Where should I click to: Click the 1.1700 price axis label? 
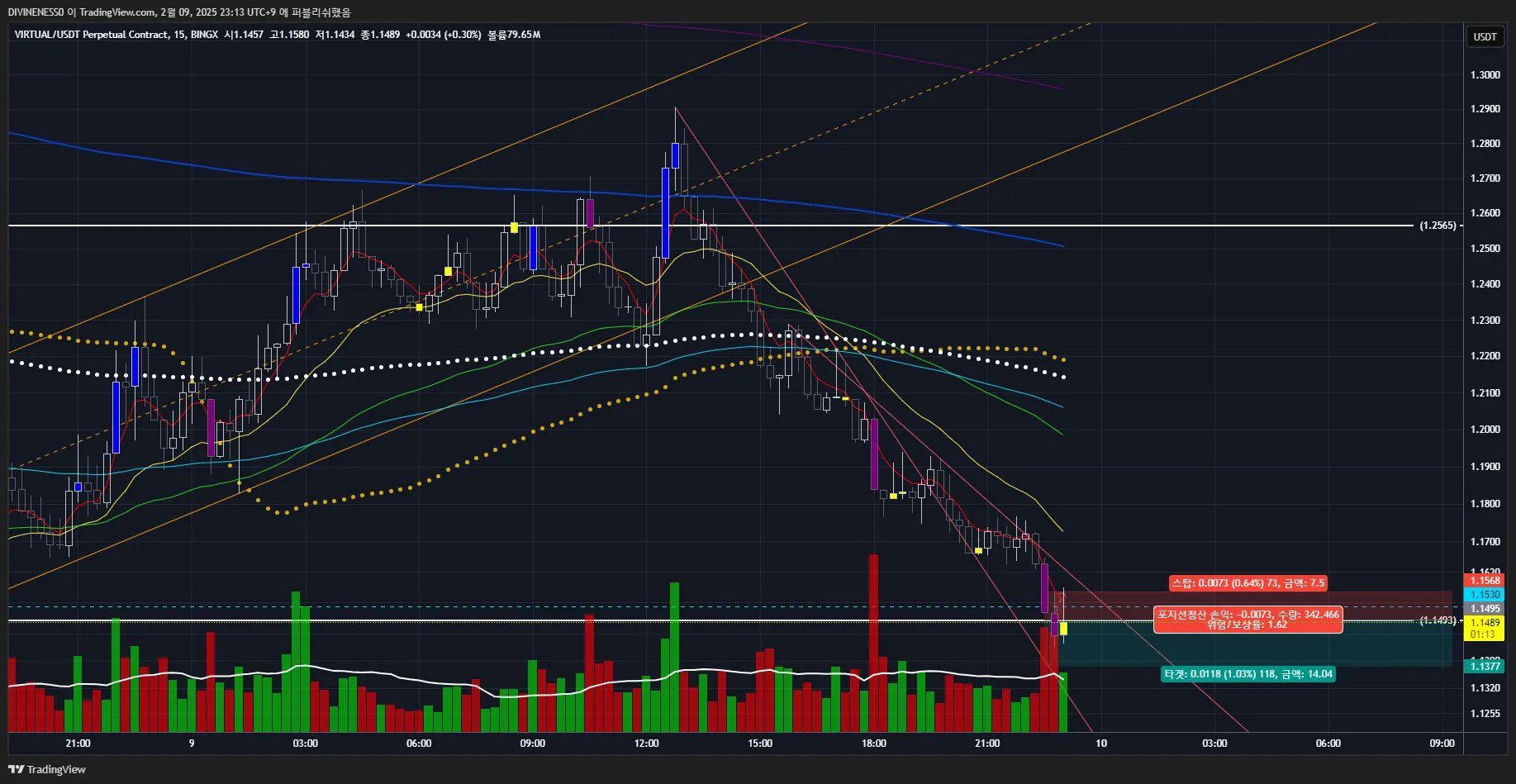click(1485, 542)
